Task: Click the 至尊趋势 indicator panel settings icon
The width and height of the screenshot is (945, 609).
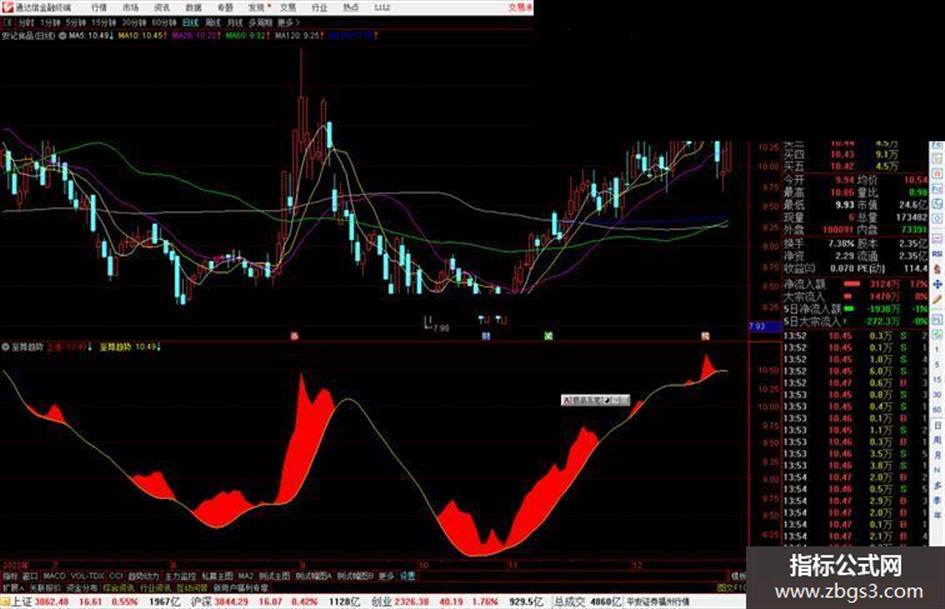Action: 6,347
